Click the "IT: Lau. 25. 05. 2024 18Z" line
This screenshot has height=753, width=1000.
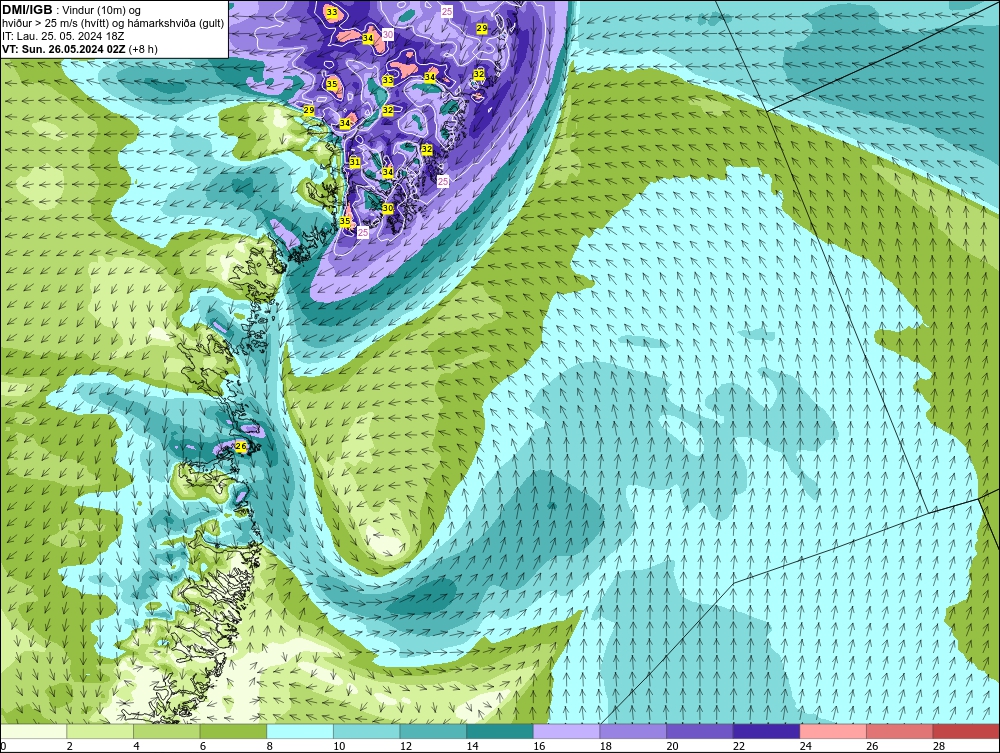(62, 36)
